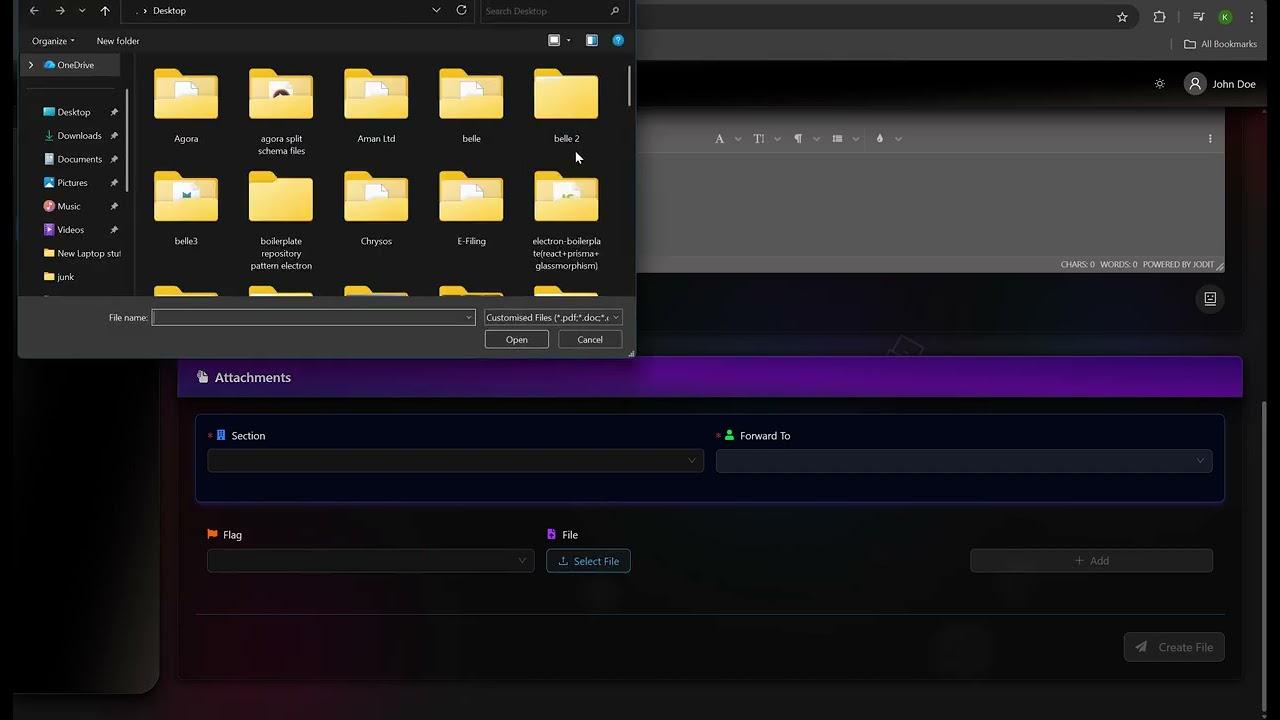Viewport: 1280px width, 720px height.
Task: Open Chrome media controls
Action: click(x=1199, y=17)
